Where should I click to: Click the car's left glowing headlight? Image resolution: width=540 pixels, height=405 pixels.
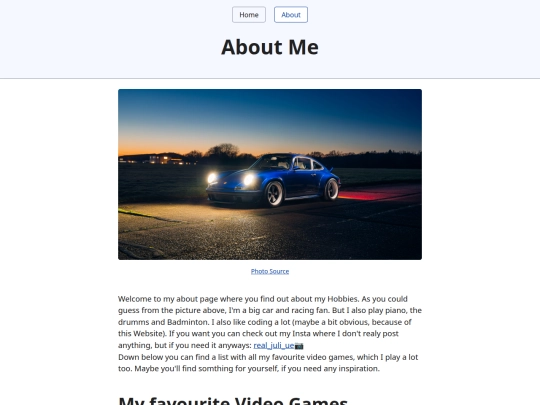(212, 178)
